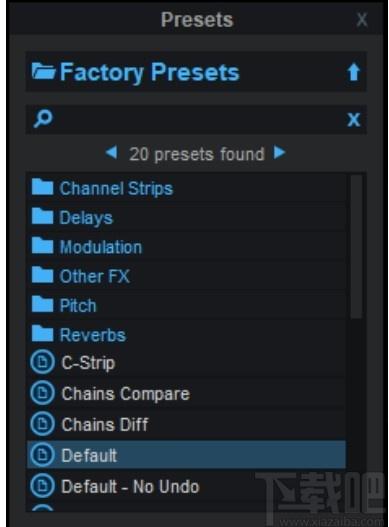This screenshot has width=389, height=527.
Task: Open the Modulation folder icon
Action: click(x=42, y=246)
